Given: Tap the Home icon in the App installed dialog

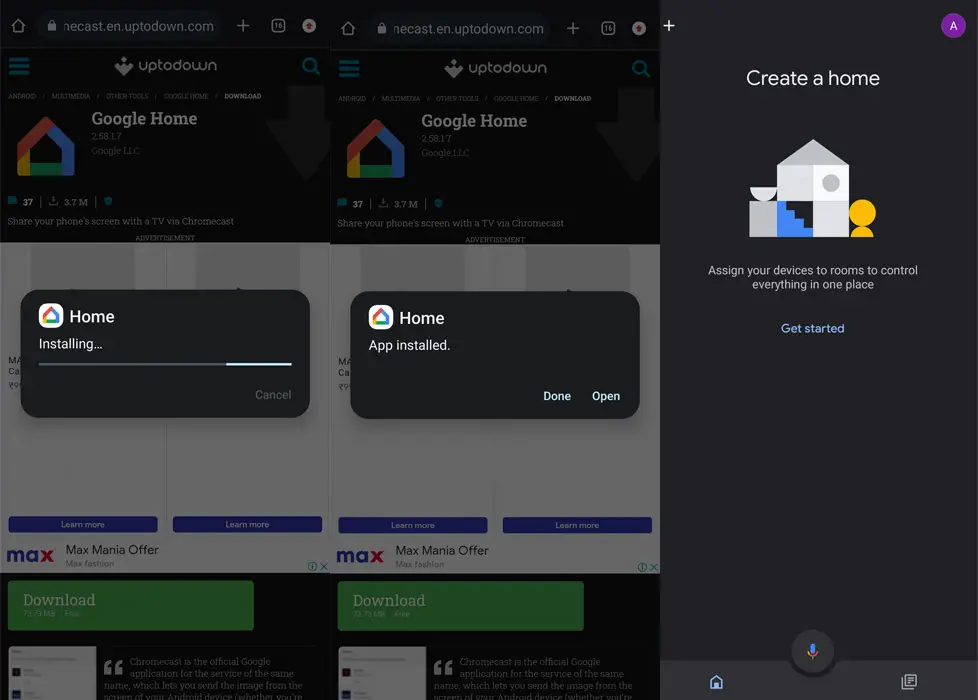Looking at the screenshot, I should click(381, 317).
